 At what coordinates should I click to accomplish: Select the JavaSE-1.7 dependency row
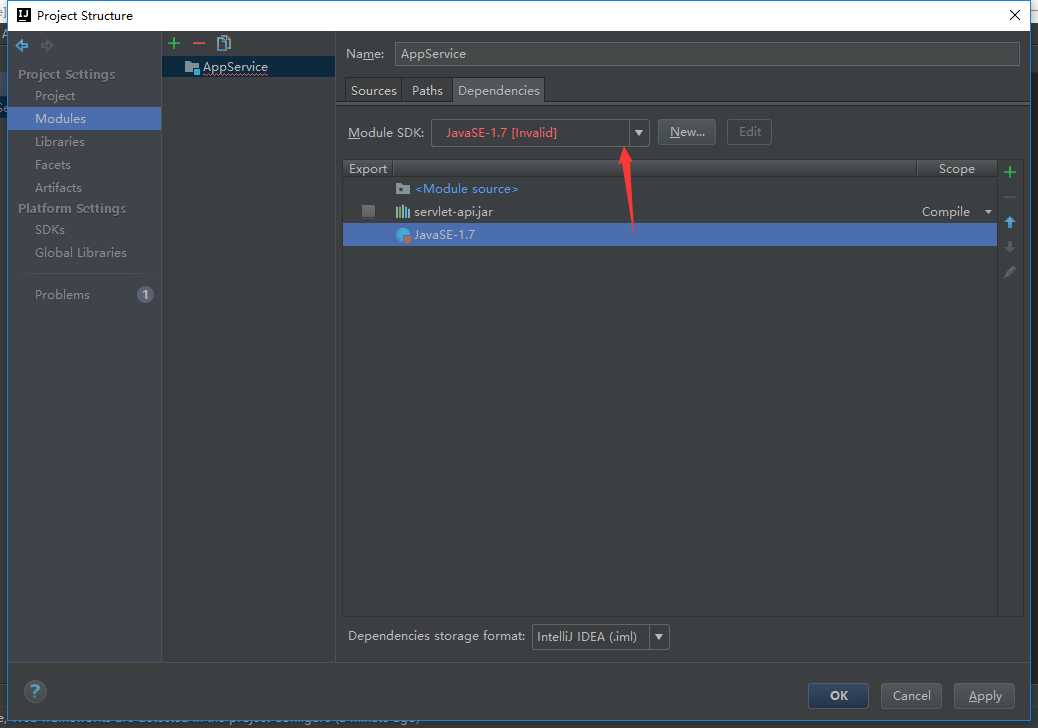(670, 235)
